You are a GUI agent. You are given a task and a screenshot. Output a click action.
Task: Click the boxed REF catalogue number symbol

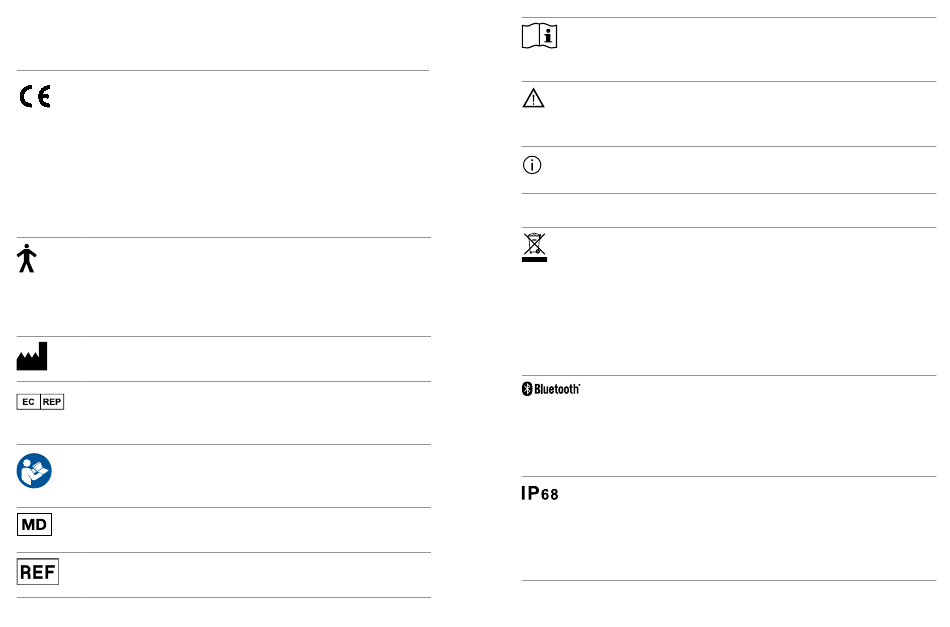point(38,572)
